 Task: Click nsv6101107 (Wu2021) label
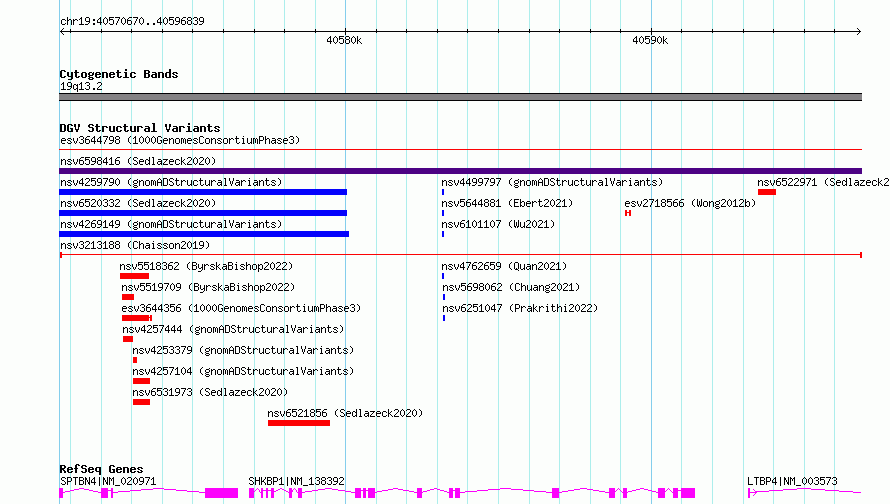click(x=498, y=224)
